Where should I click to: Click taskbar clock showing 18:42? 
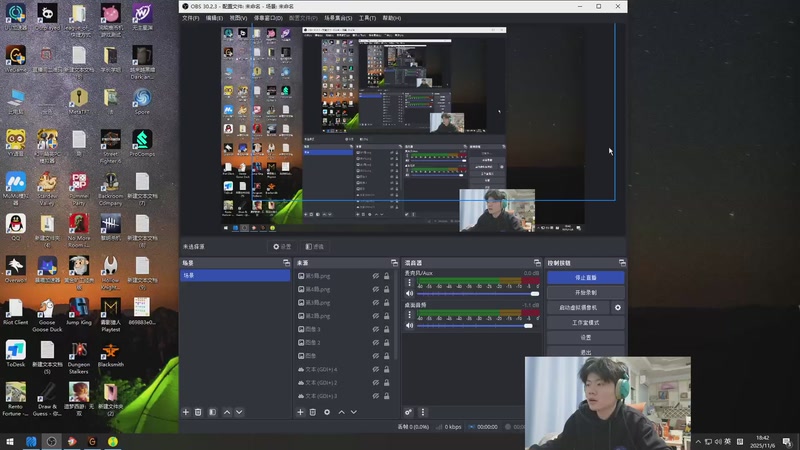[762, 442]
